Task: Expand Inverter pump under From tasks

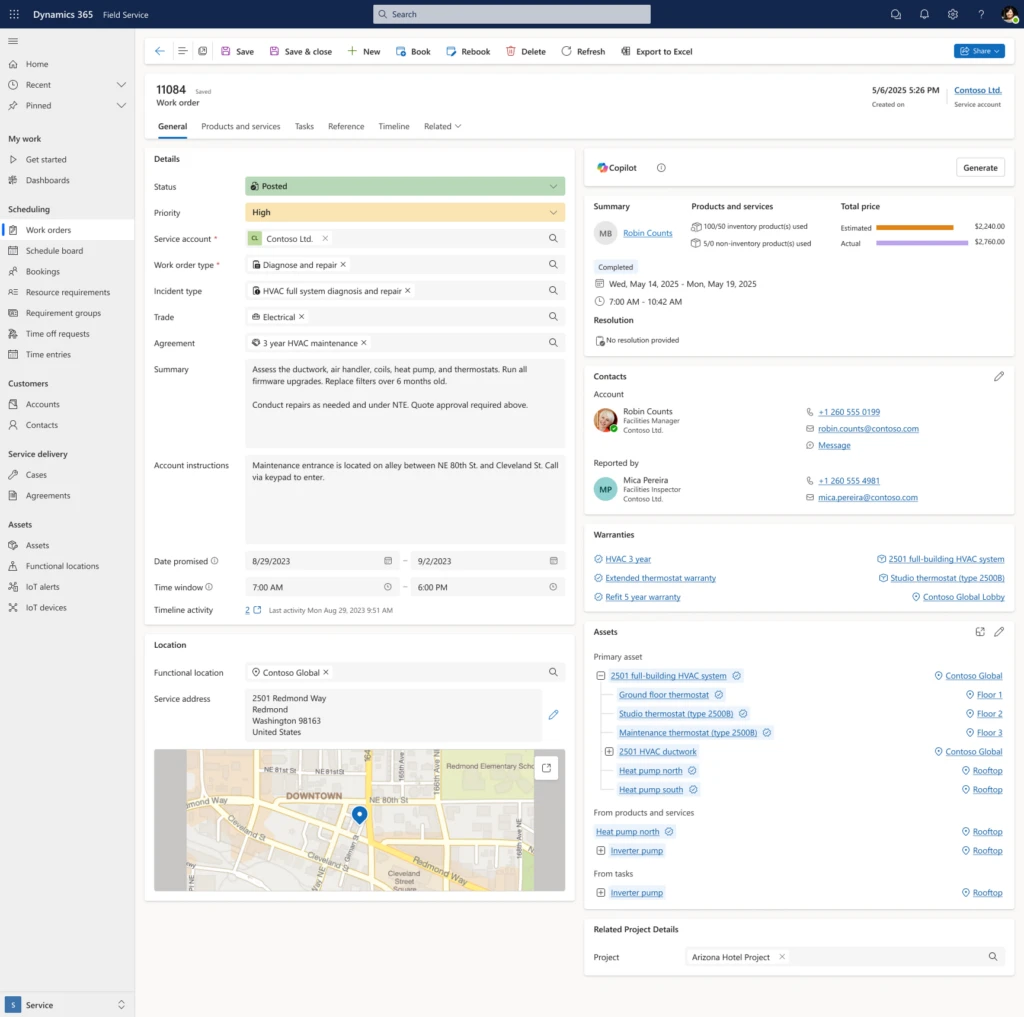Action: coord(600,892)
